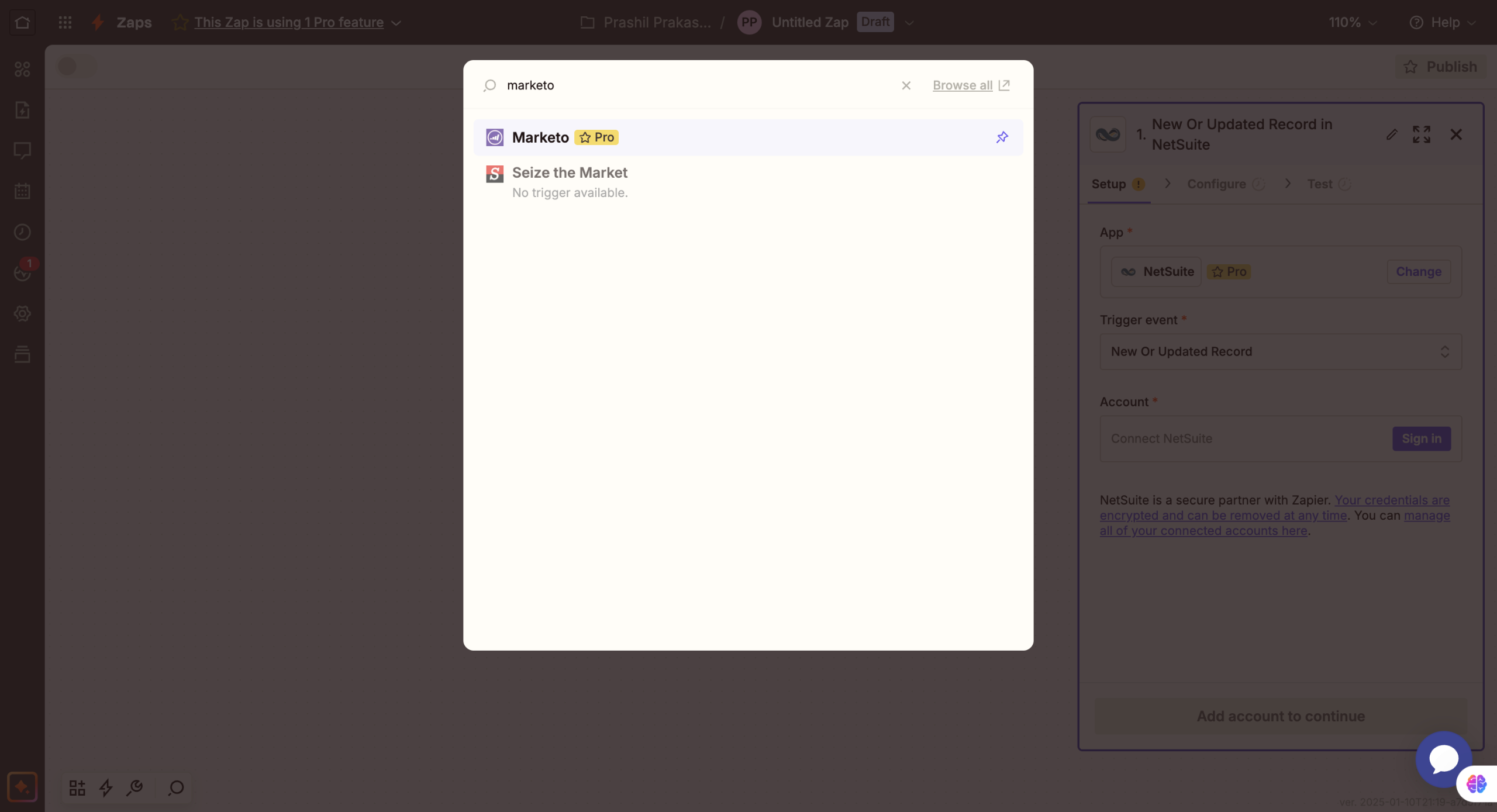This screenshot has width=1497, height=812.
Task: Click Add account to continue button
Action: [x=1281, y=716]
